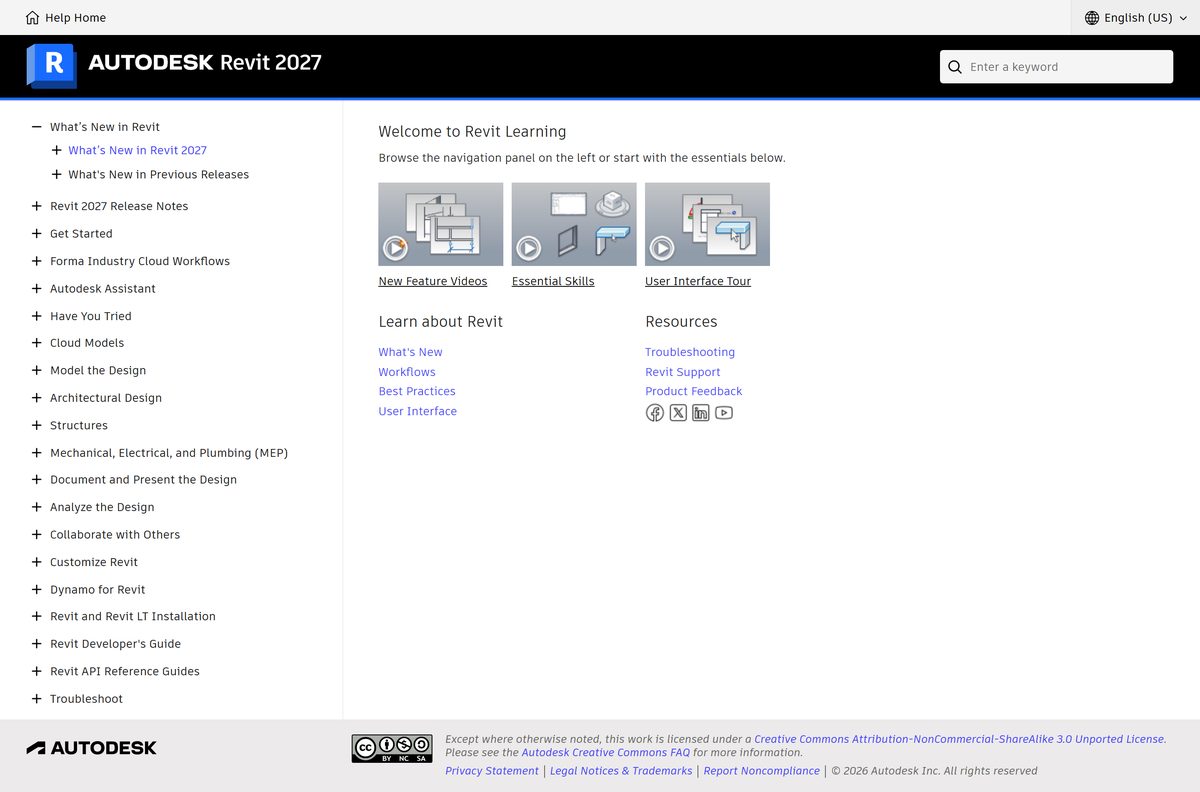Expand the Troubleshoot node
This screenshot has height=792, width=1200.
tap(37, 699)
